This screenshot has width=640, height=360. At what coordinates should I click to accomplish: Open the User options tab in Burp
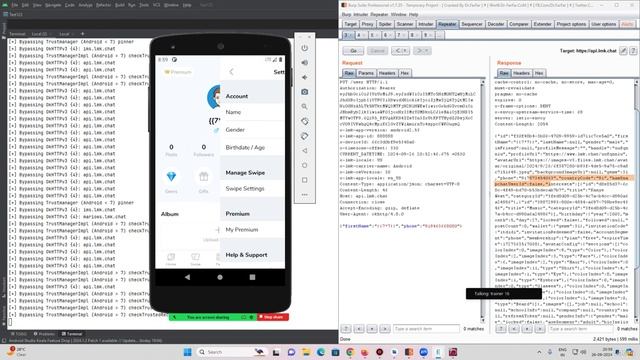click(x=604, y=24)
